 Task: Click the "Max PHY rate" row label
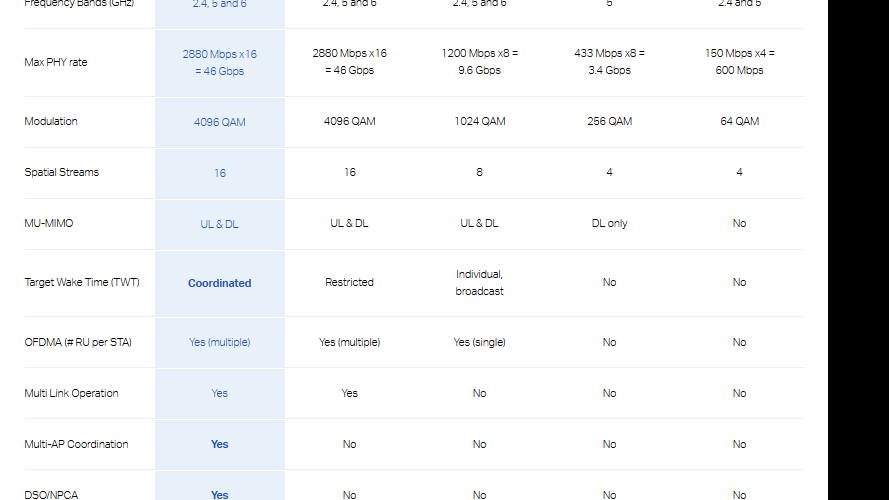[56, 62]
